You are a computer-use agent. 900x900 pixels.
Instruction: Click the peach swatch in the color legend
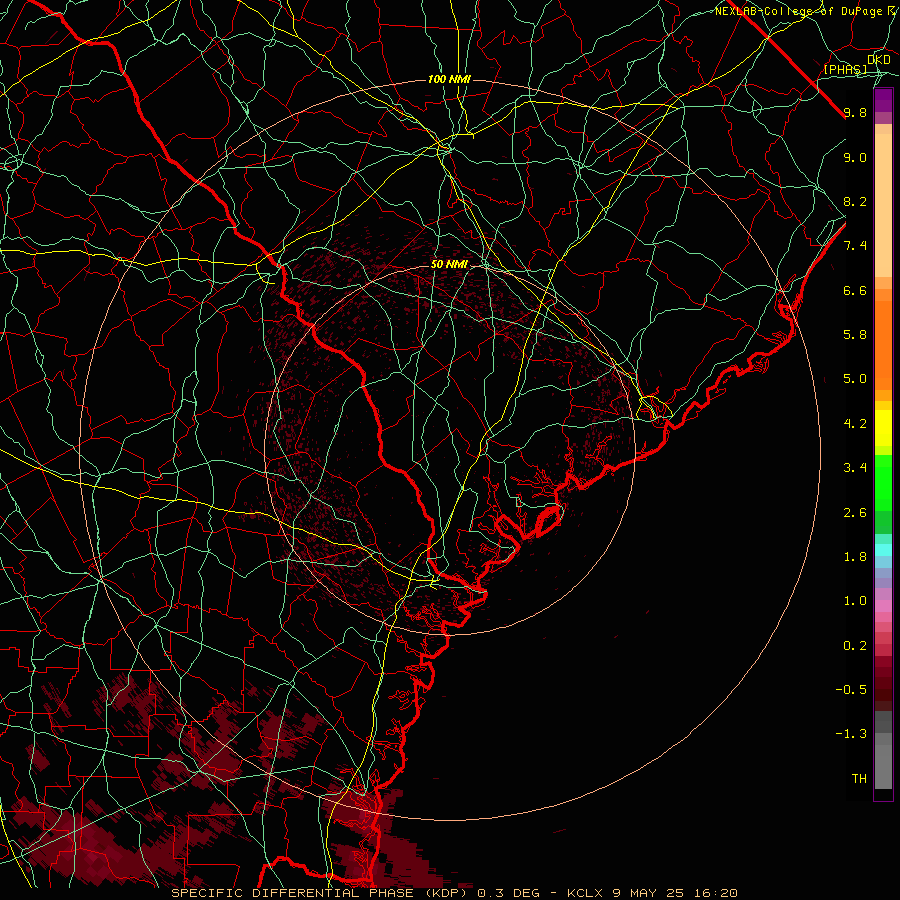point(883,205)
